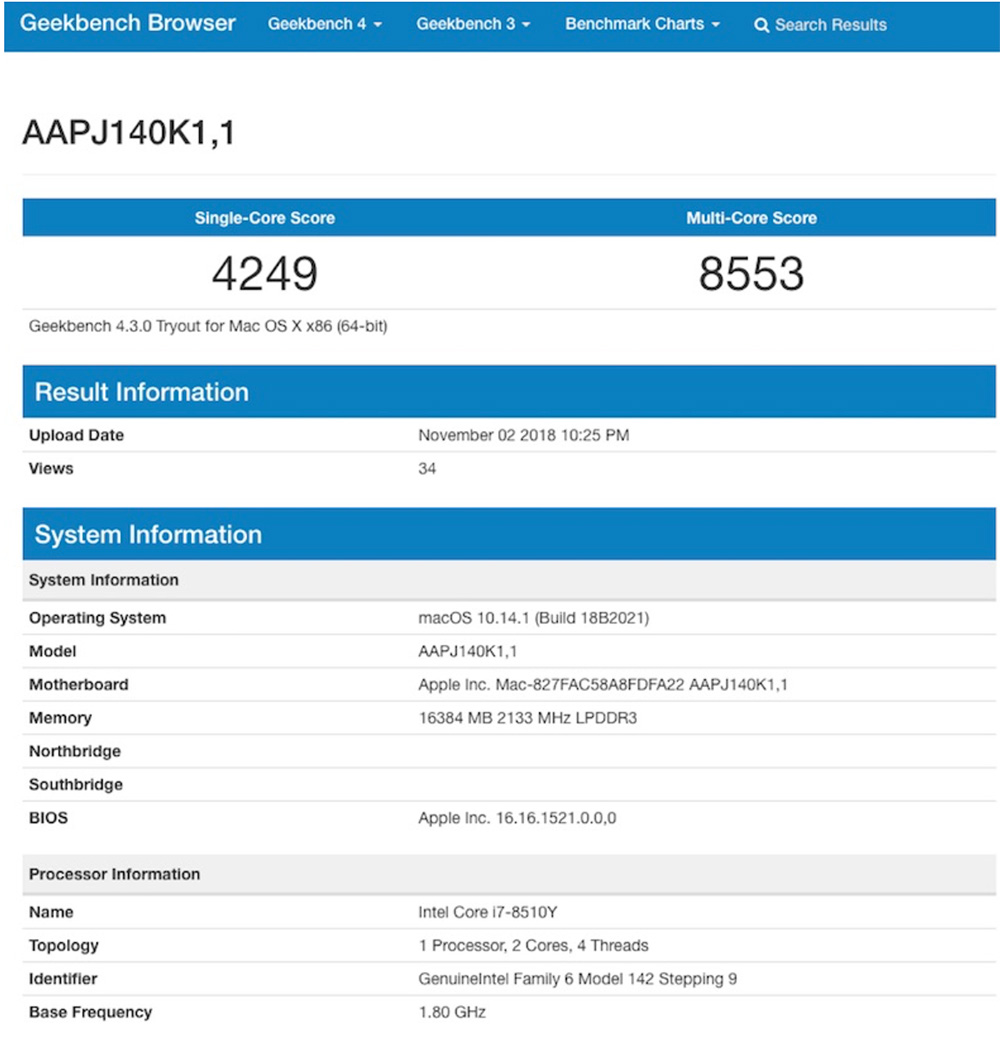Click the blue System Information section banner
The image size is (1000, 1048).
pos(148,534)
